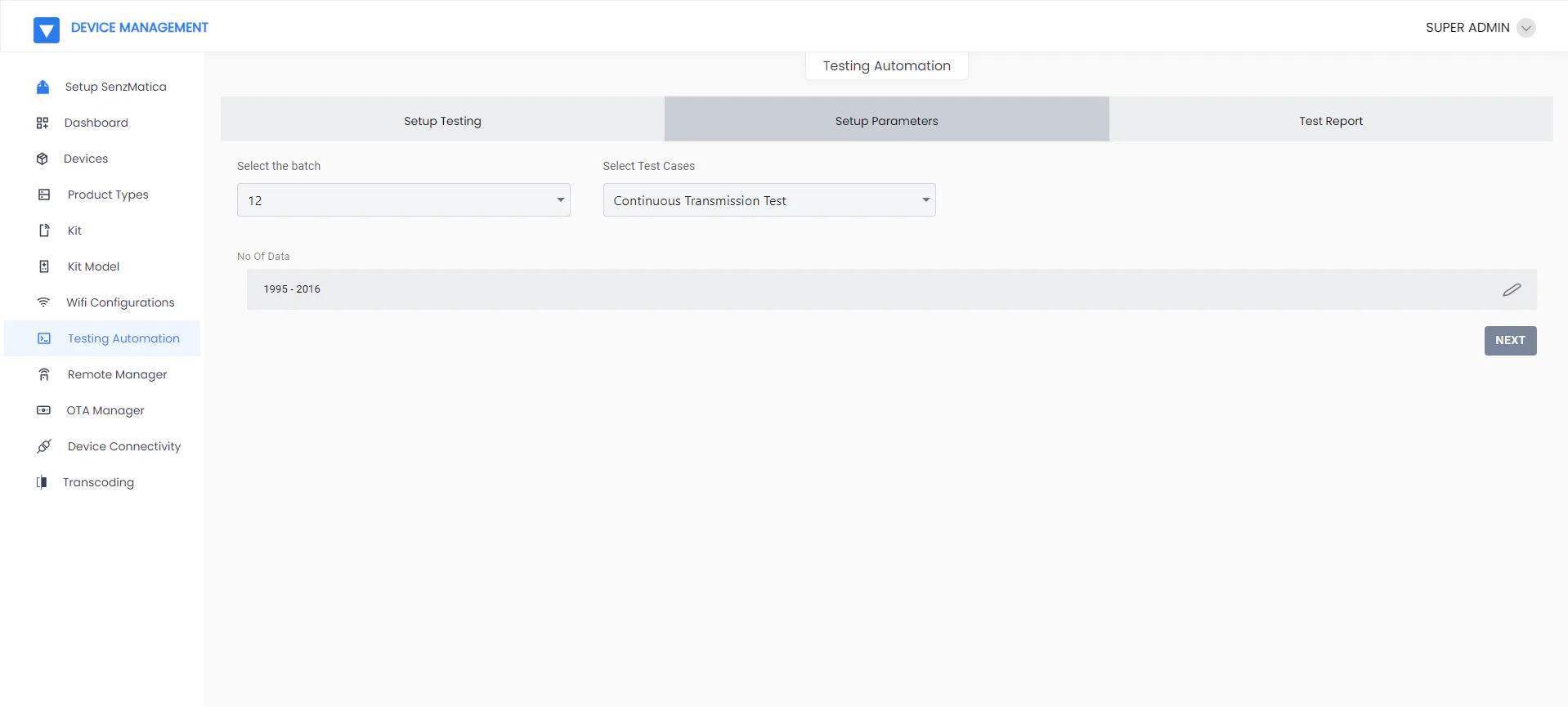Click the No Of Data label
The image size is (1568, 707).
(x=263, y=257)
